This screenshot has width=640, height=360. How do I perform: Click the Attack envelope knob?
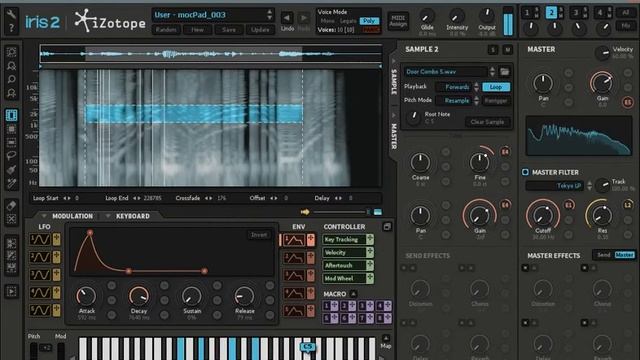click(86, 296)
